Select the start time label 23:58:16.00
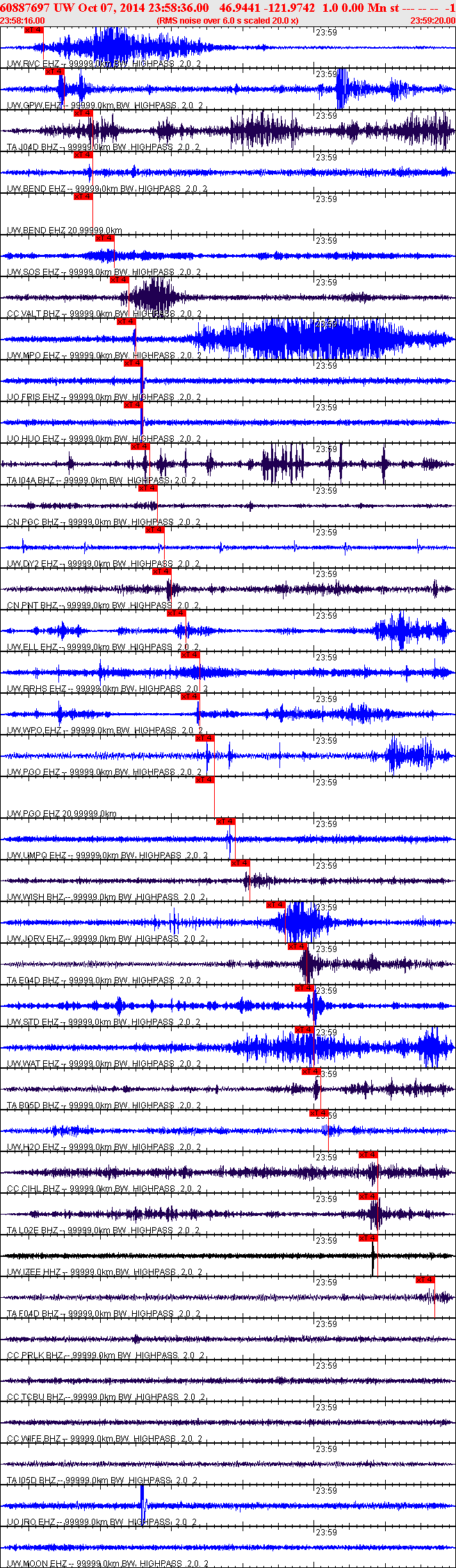Viewport: 456px width, 1568px height. (22, 21)
